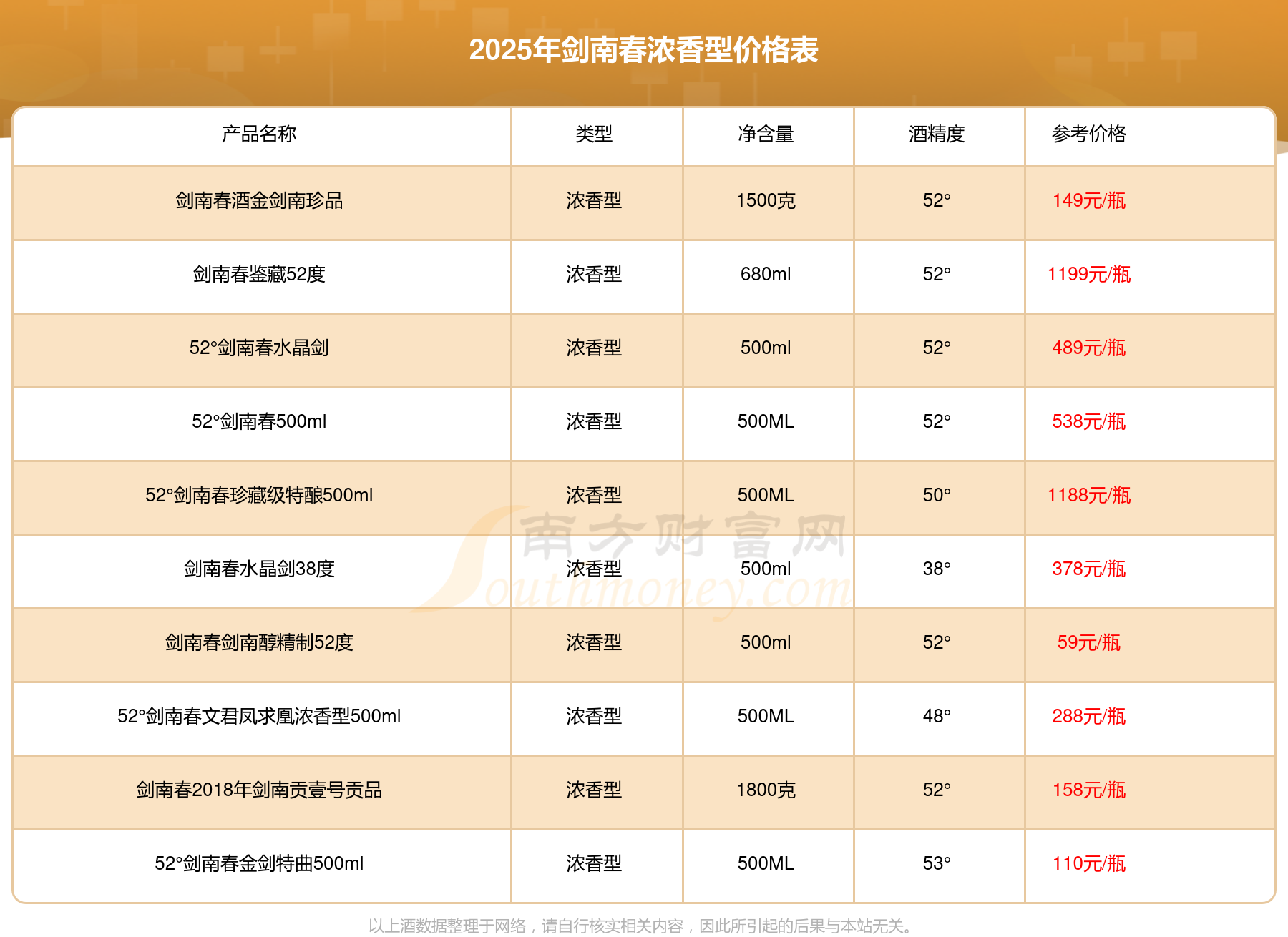The height and width of the screenshot is (937, 1288).
Task: Click price 288元/瓶
Action: [1089, 716]
